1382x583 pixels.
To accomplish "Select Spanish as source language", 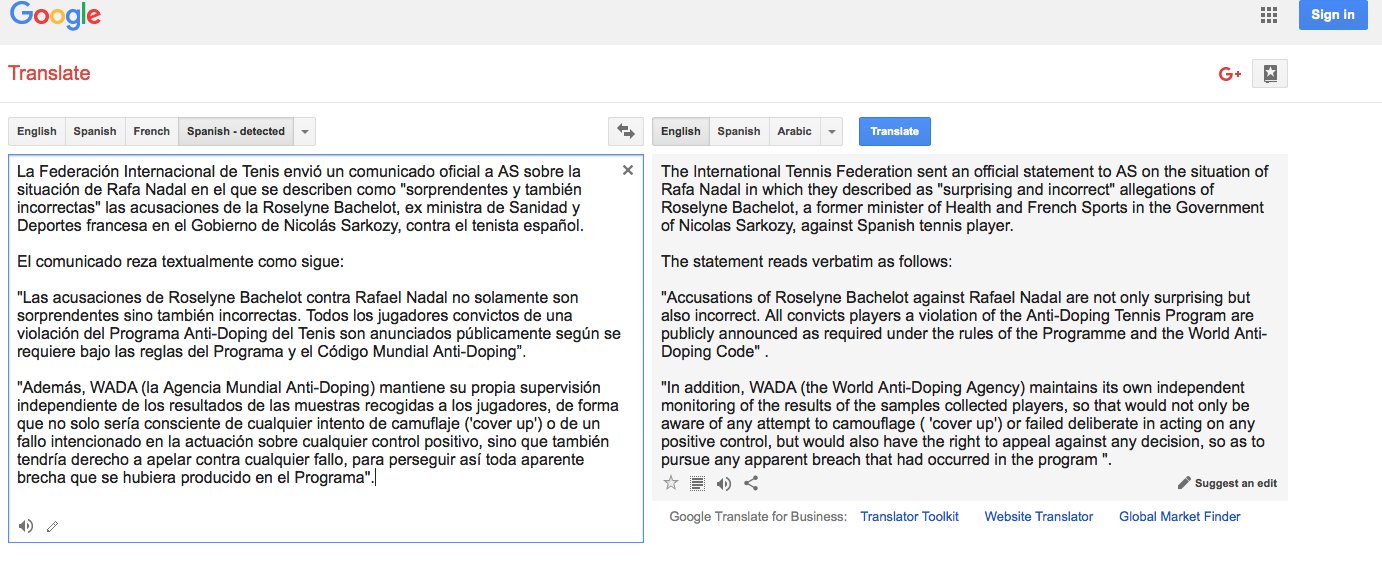I will coord(95,131).
